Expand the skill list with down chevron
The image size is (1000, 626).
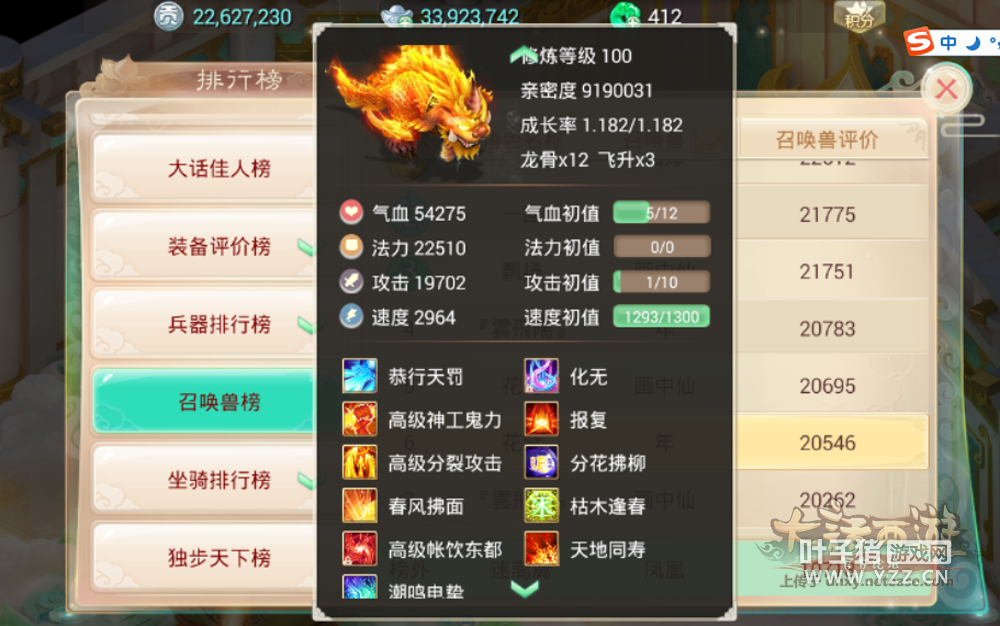pos(525,589)
